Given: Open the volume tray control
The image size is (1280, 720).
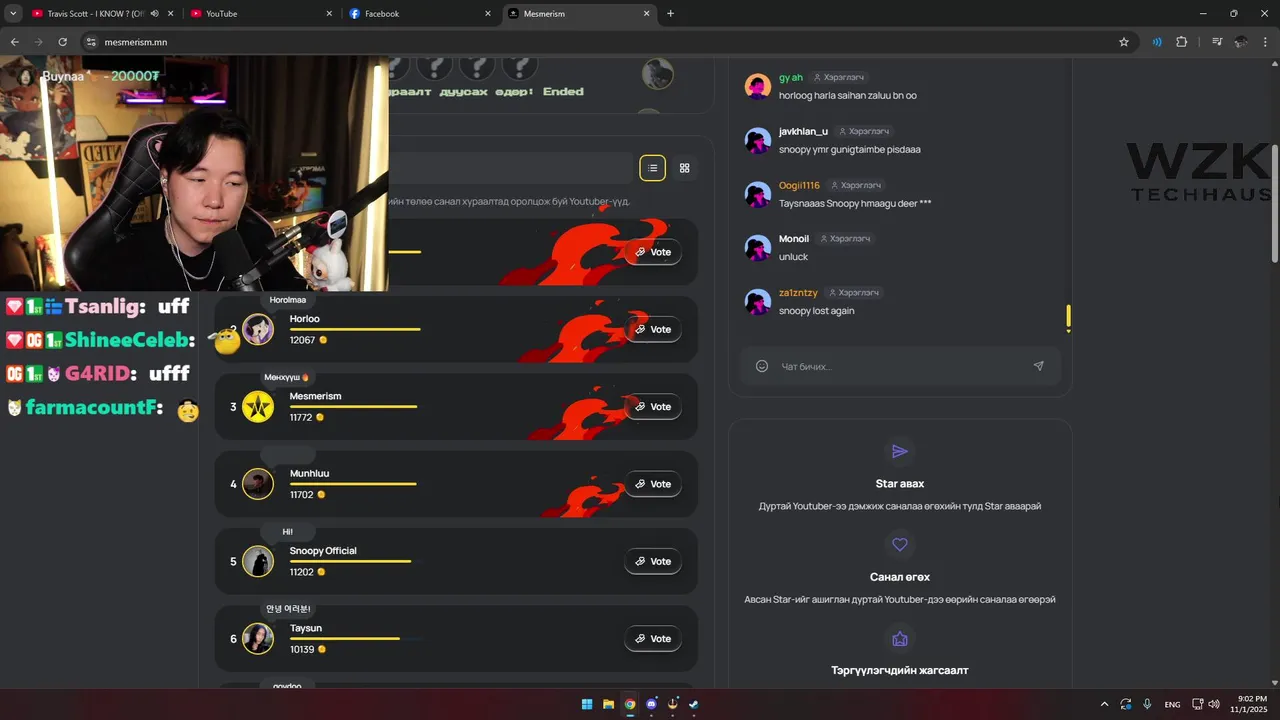Looking at the screenshot, I should pos(1214,704).
